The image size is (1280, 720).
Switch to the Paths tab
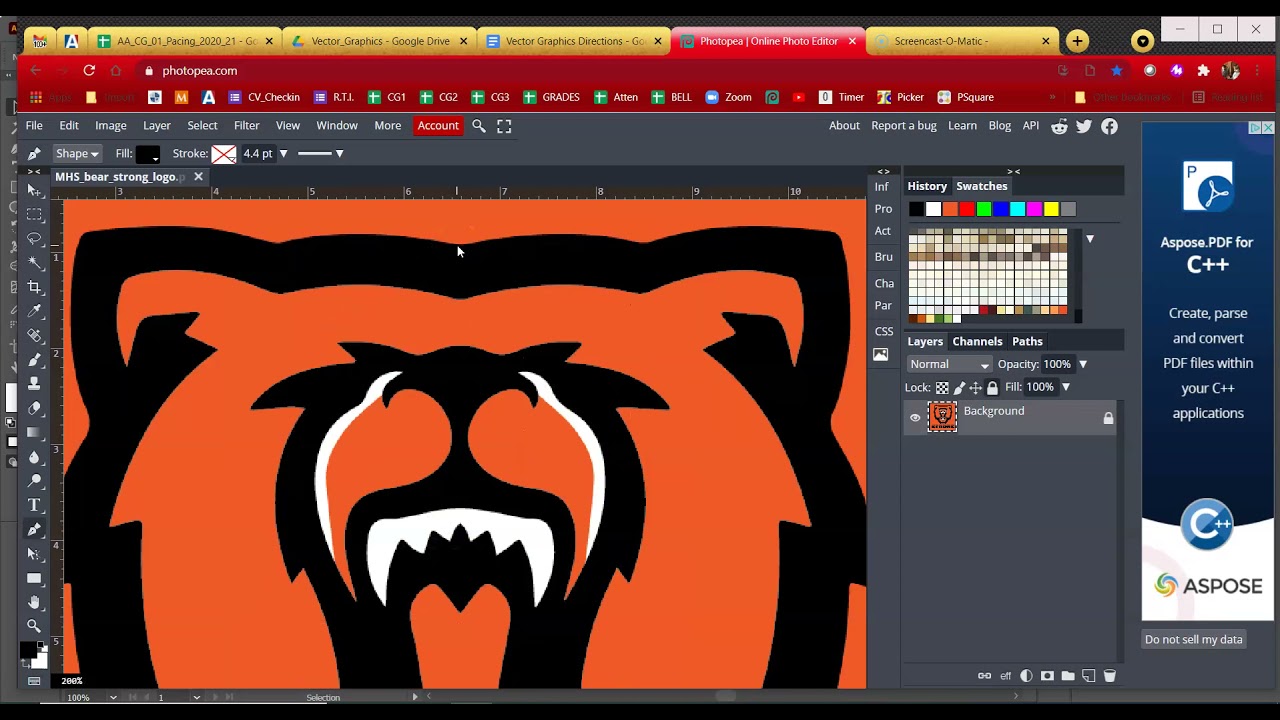[x=1027, y=342]
